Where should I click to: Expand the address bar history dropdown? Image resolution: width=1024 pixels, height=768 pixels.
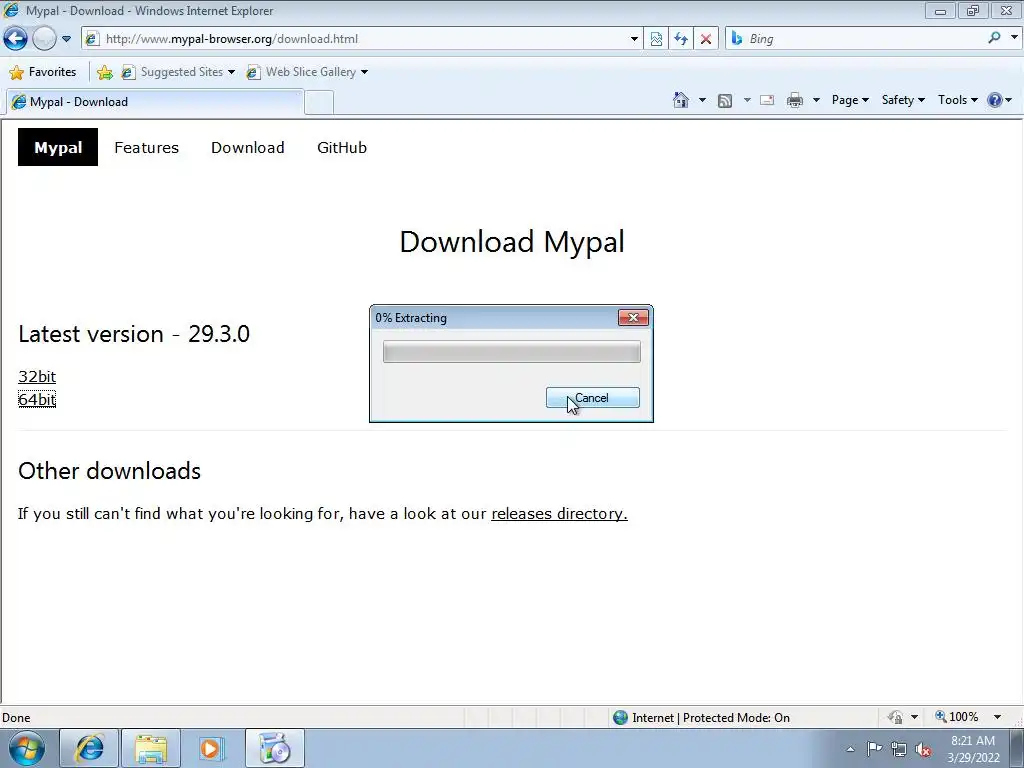point(633,39)
